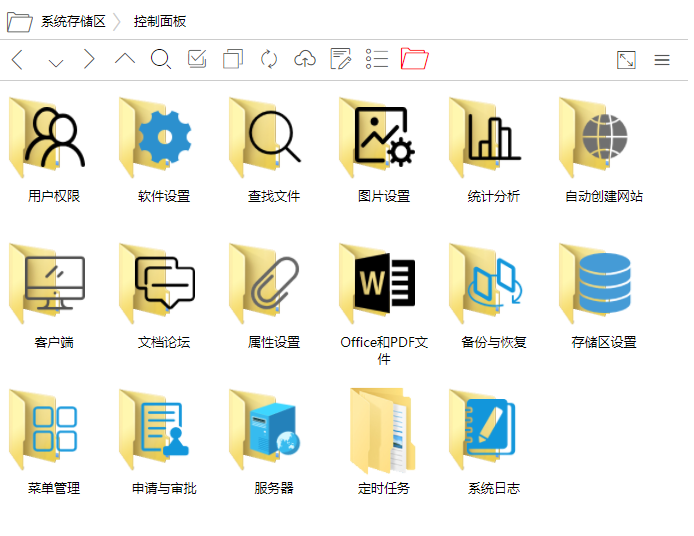Click the 存储区设置 label text
Image resolution: width=694 pixels, height=536 pixels.
604,342
